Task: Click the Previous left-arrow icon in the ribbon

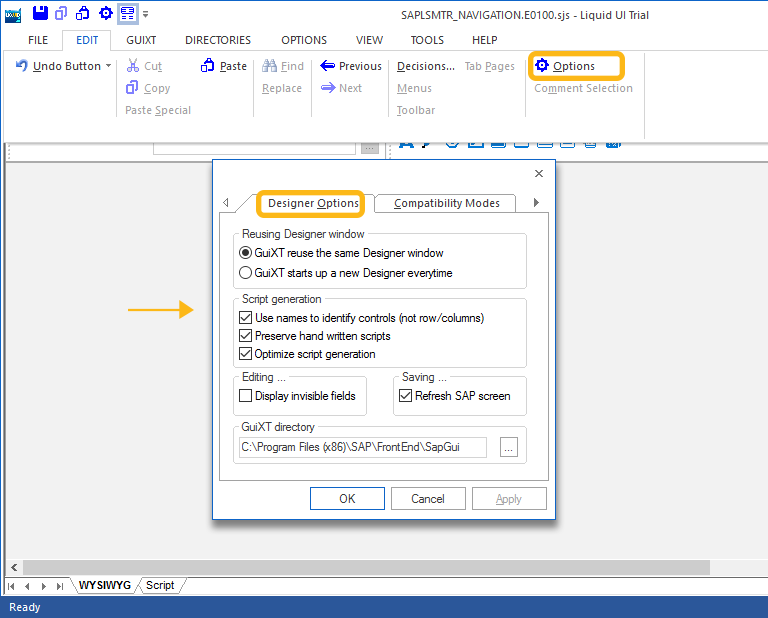Action: (327, 66)
